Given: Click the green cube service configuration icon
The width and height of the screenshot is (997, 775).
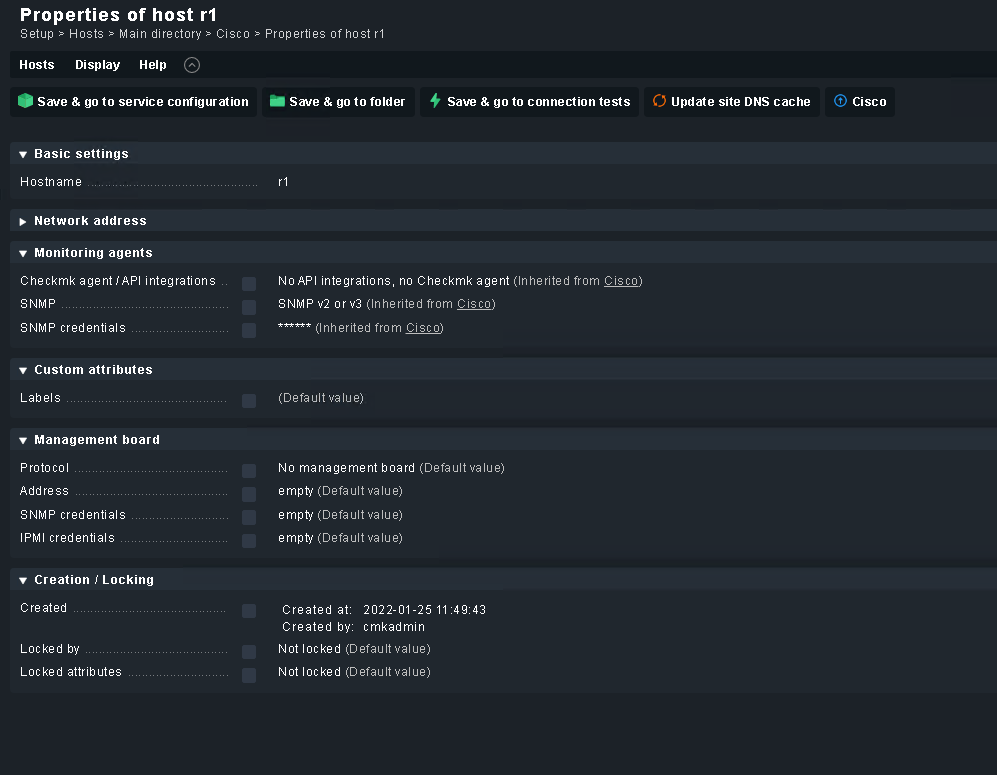Looking at the screenshot, I should click(x=26, y=101).
